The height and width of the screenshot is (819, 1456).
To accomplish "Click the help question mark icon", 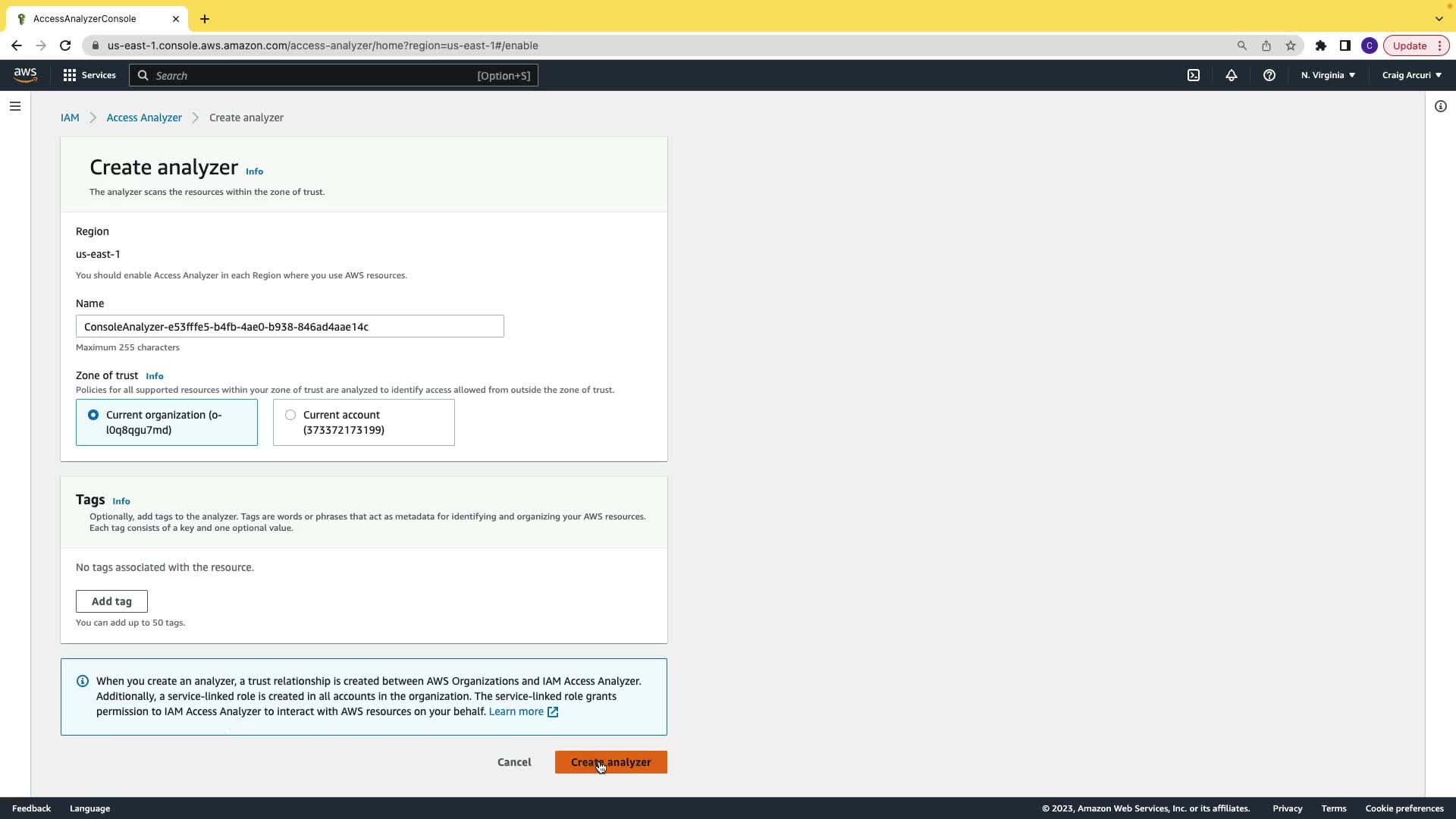I will 1269,75.
